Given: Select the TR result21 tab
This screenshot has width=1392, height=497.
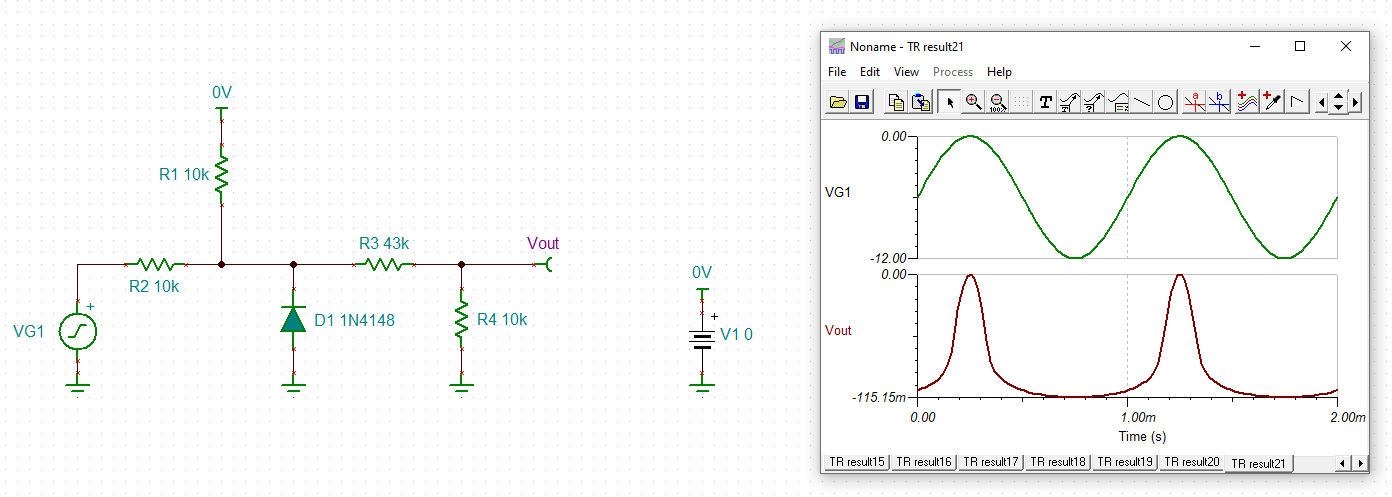Looking at the screenshot, I should (1260, 463).
